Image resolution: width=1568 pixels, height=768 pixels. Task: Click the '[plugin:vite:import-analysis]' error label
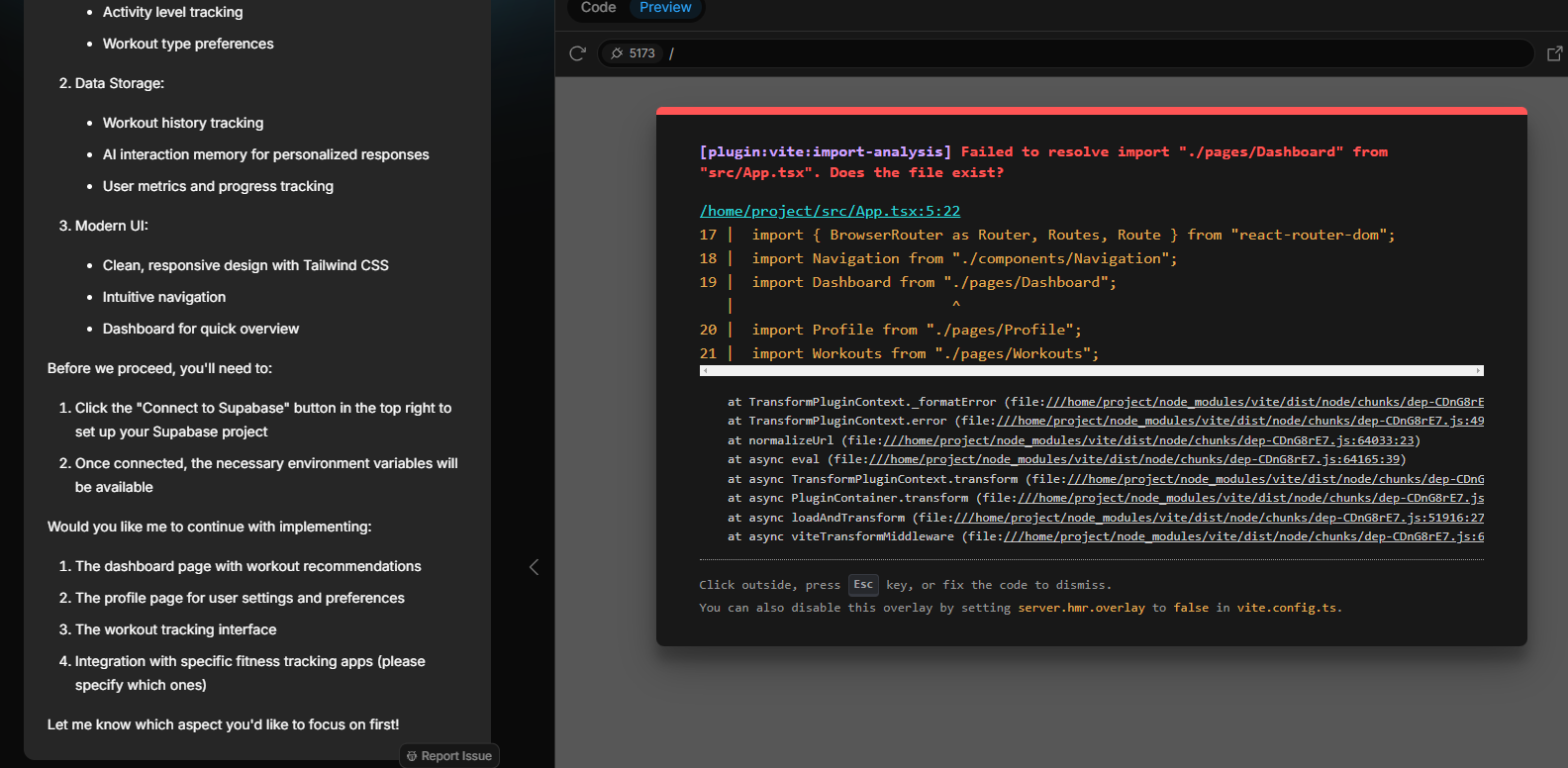[x=826, y=151]
